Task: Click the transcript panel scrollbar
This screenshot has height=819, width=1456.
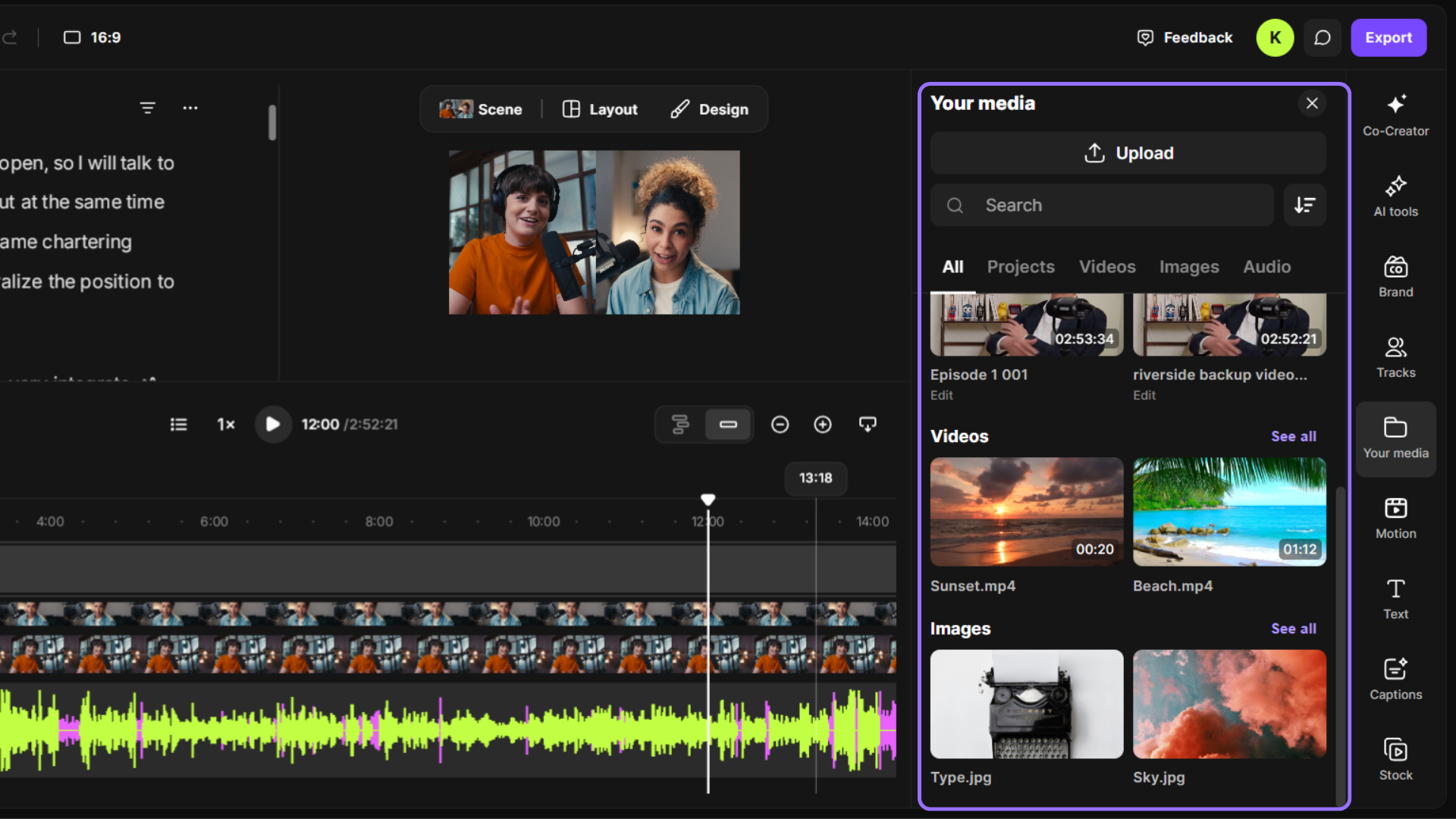Action: point(272,122)
